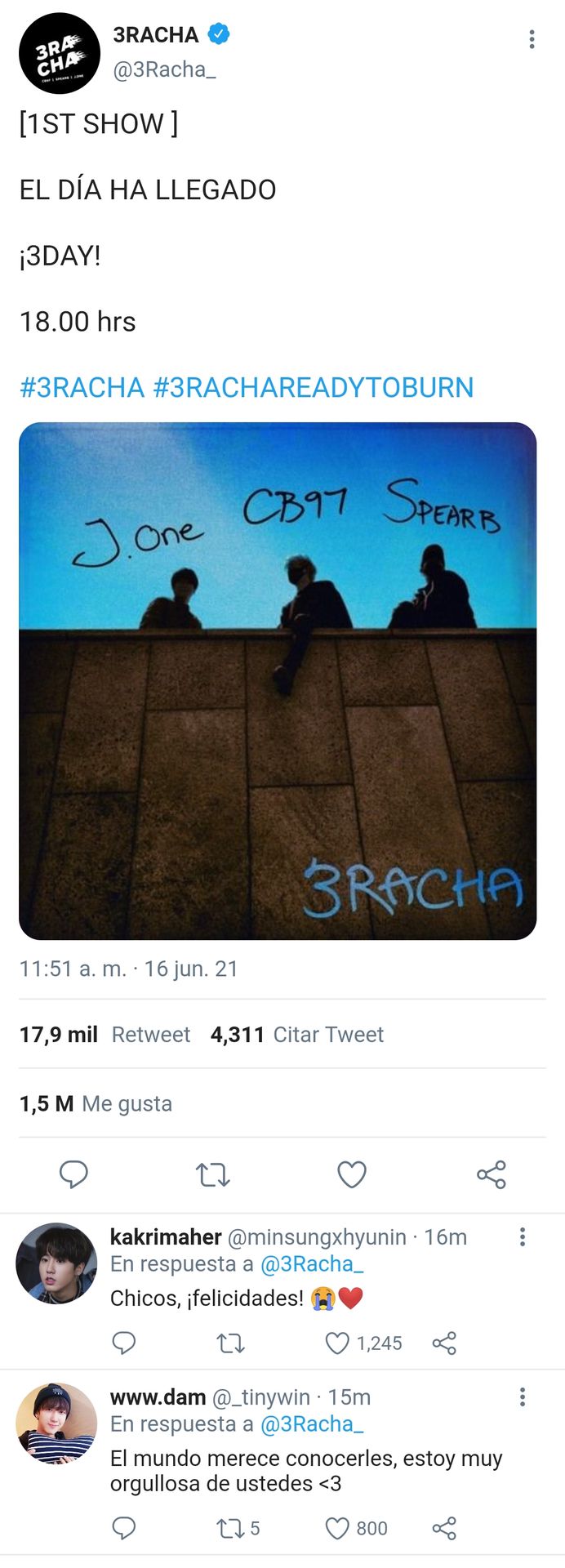Open kakrimaher's profile picture
The width and height of the screenshot is (565, 1568).
click(56, 1263)
